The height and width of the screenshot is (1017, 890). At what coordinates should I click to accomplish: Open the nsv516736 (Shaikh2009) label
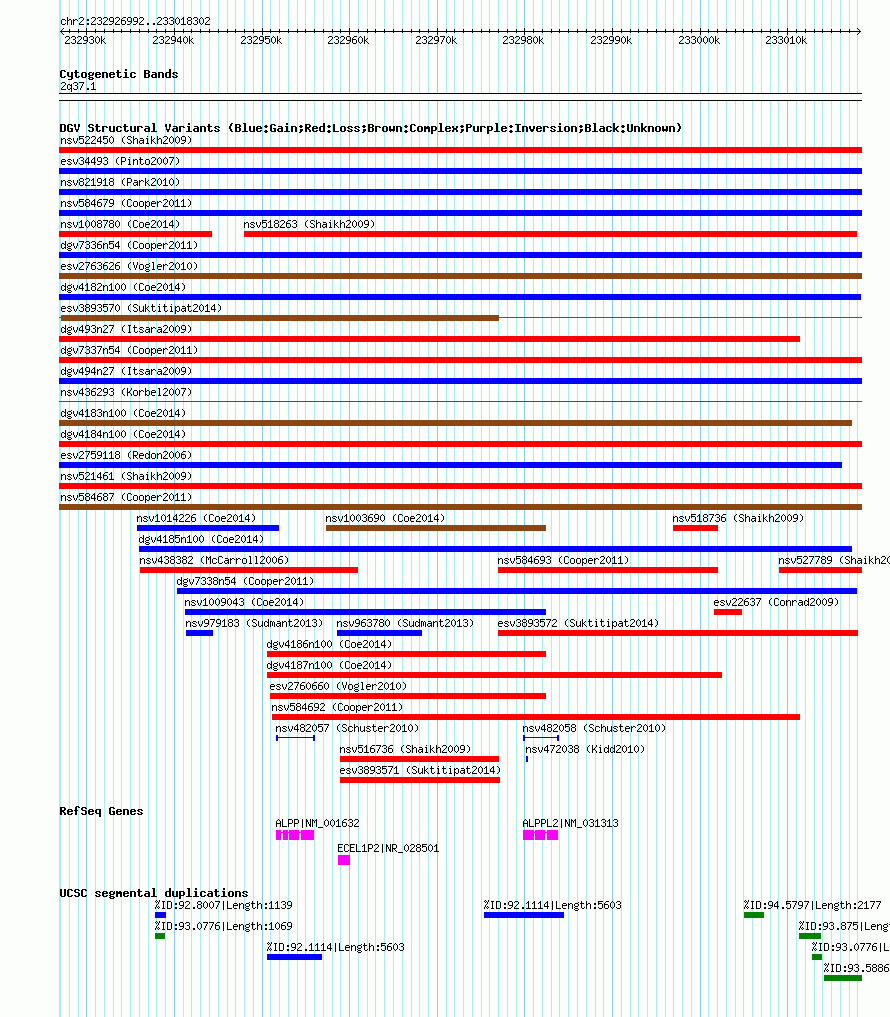[x=405, y=749]
